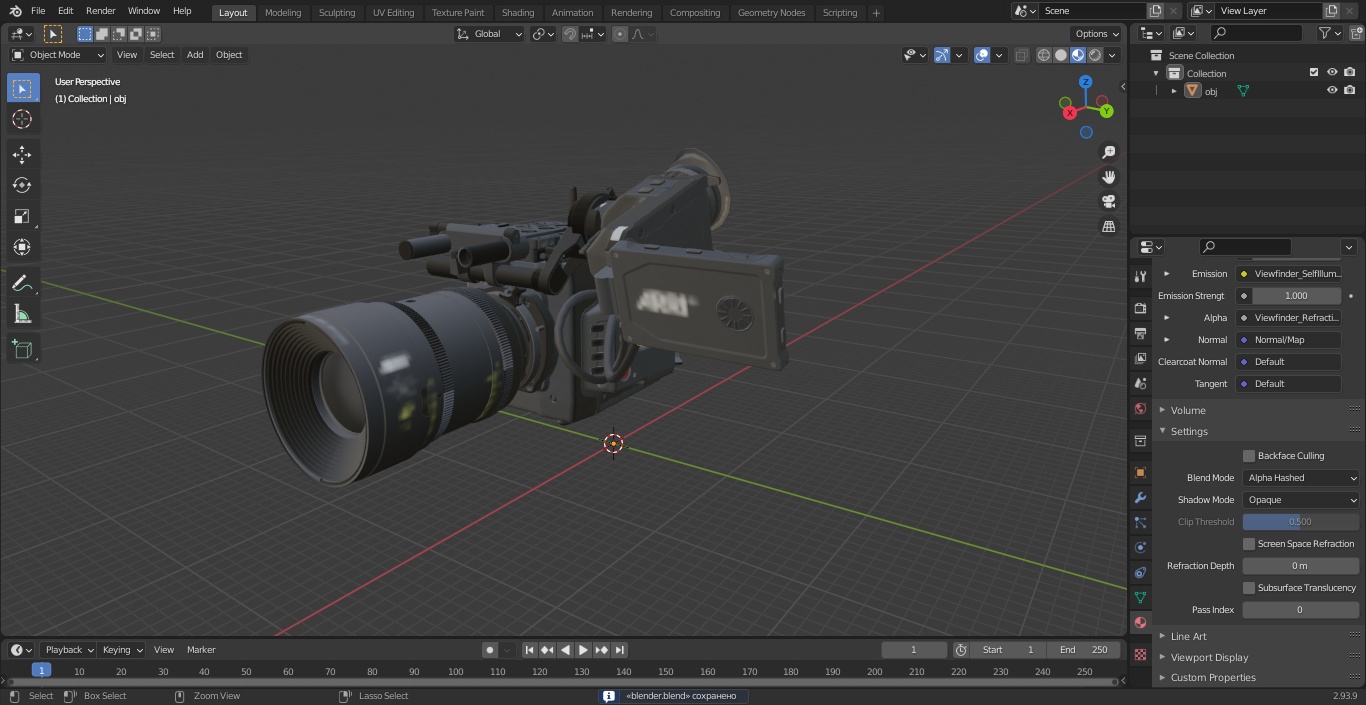
Task: Open the Object Data properties tab
Action: click(x=1140, y=597)
